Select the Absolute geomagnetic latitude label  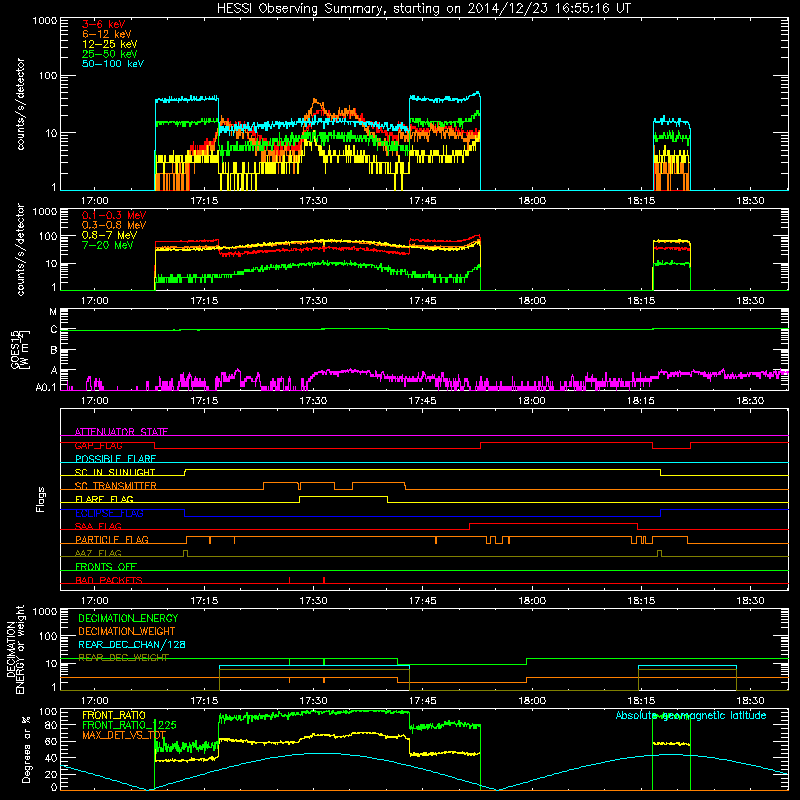(x=691, y=716)
